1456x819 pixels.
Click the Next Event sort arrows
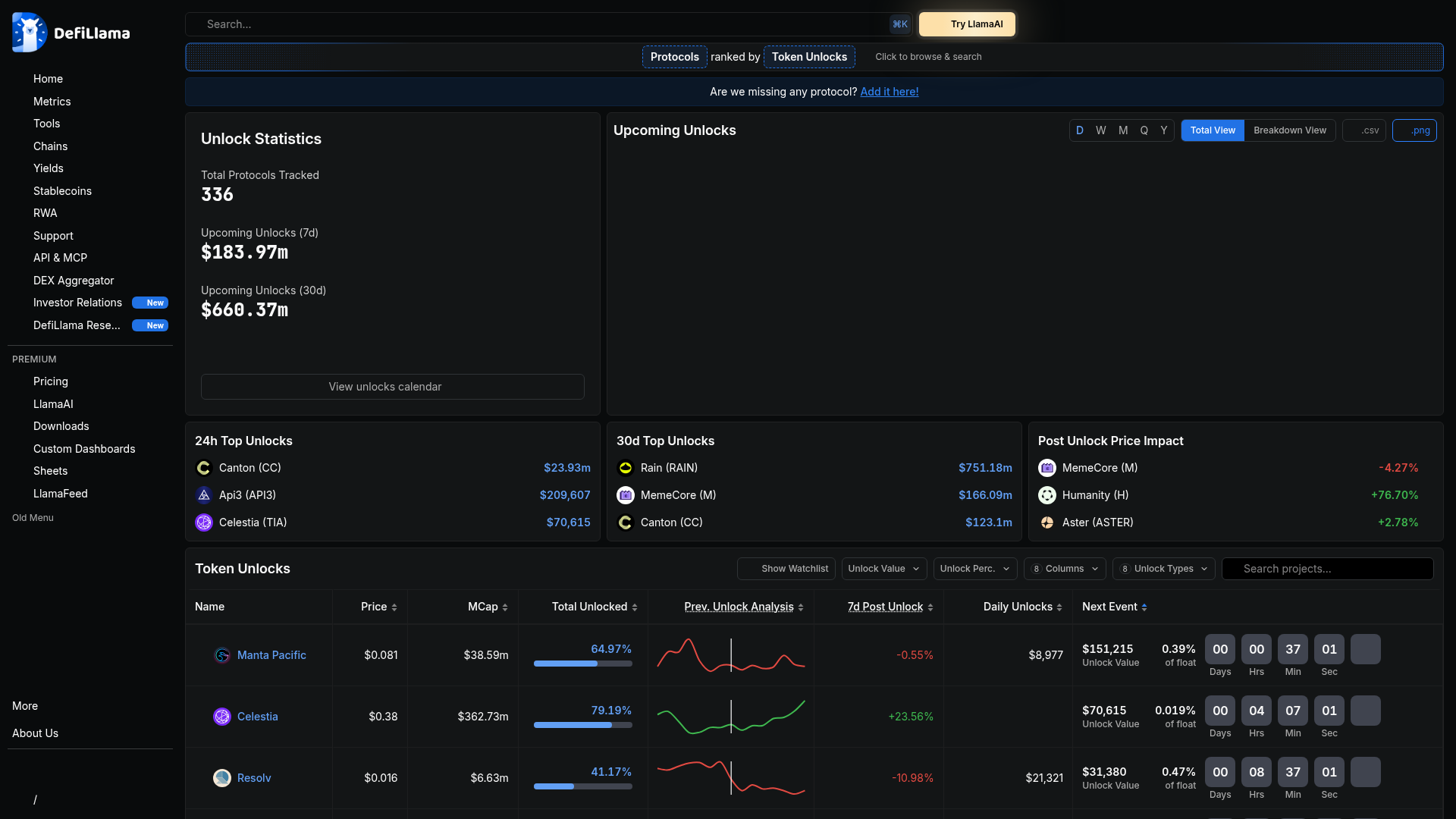[1144, 607]
